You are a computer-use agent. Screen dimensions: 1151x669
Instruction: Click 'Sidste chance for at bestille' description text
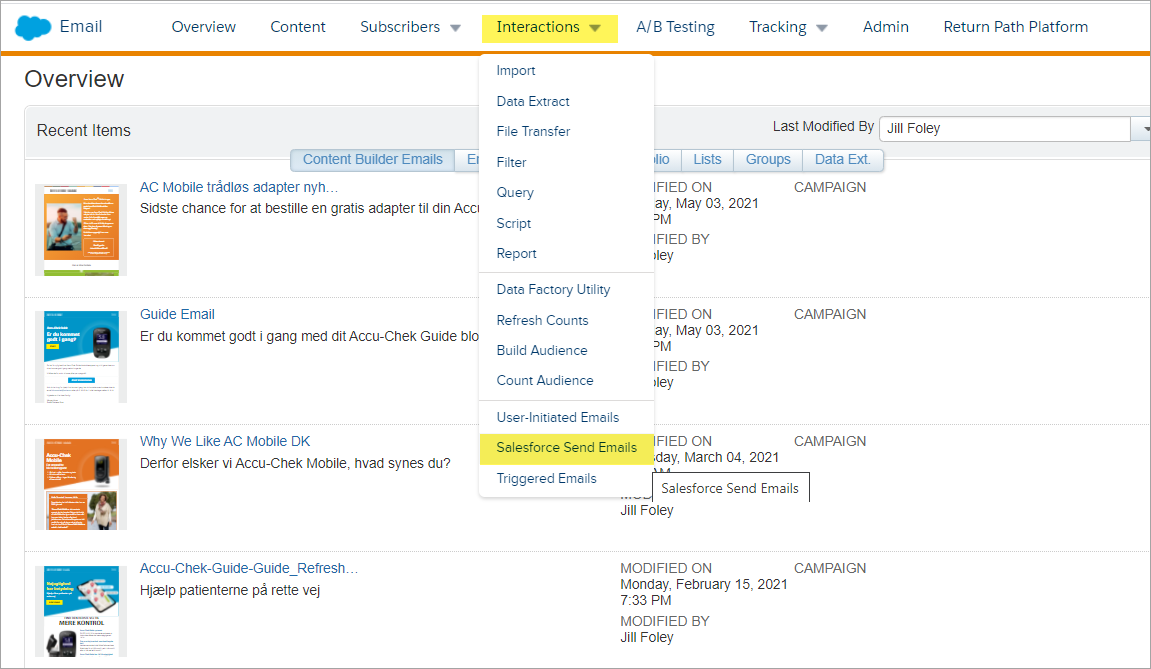pos(309,209)
